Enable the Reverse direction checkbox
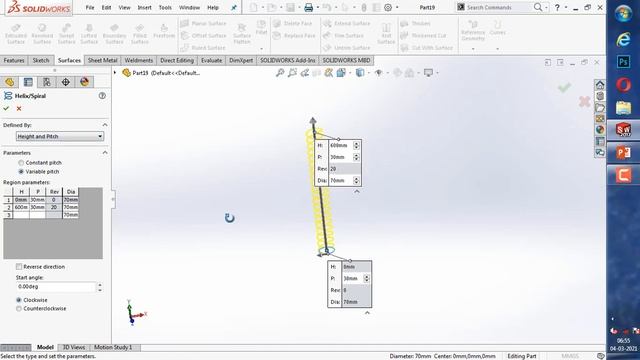Viewport: 640px width, 360px height. coord(19,267)
